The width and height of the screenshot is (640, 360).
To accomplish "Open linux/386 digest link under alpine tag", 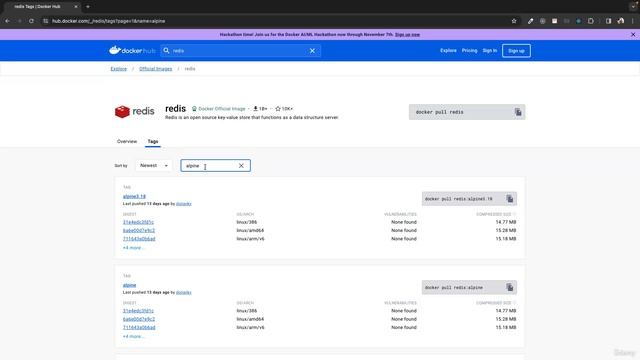I will (138, 311).
